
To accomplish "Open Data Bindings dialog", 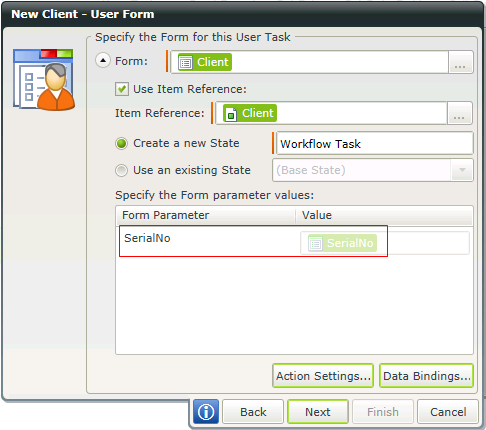I will pyautogui.click(x=426, y=376).
